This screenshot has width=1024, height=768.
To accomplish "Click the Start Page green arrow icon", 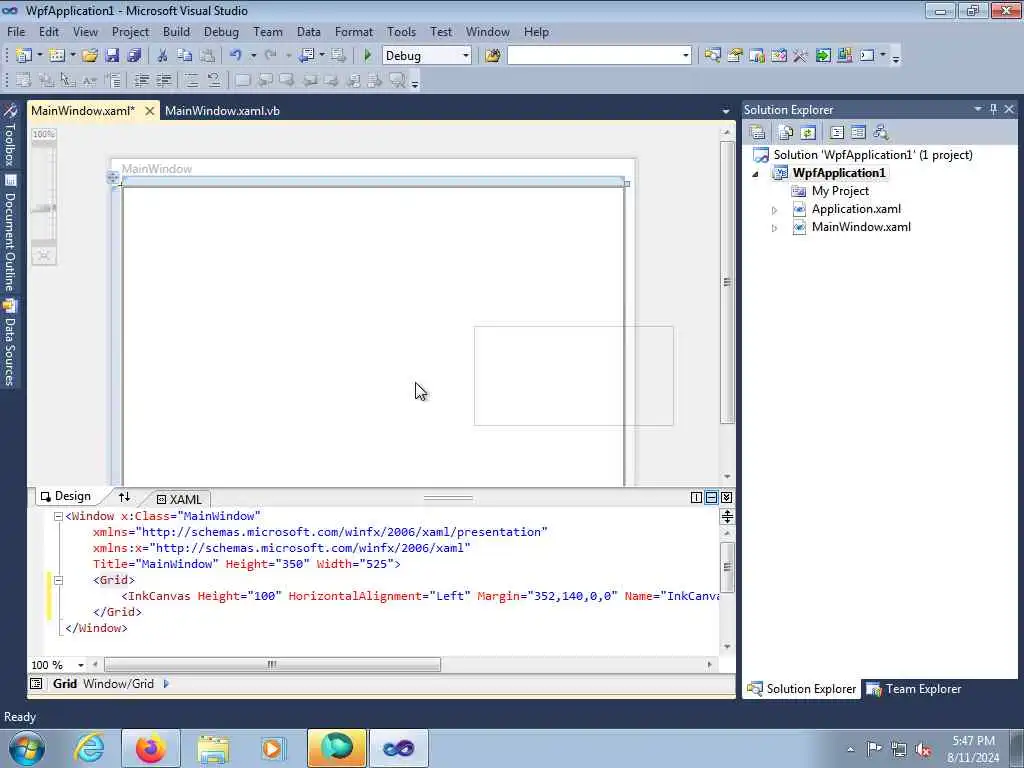I will (x=823, y=56).
